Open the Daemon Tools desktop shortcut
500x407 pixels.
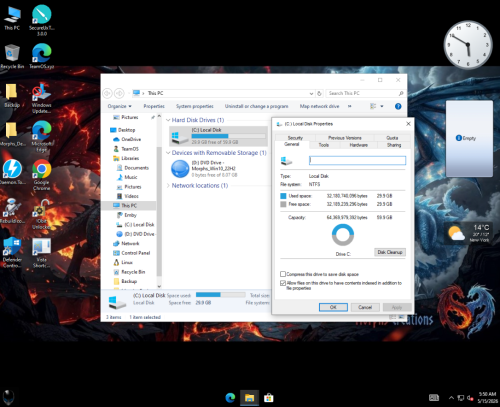(12, 171)
